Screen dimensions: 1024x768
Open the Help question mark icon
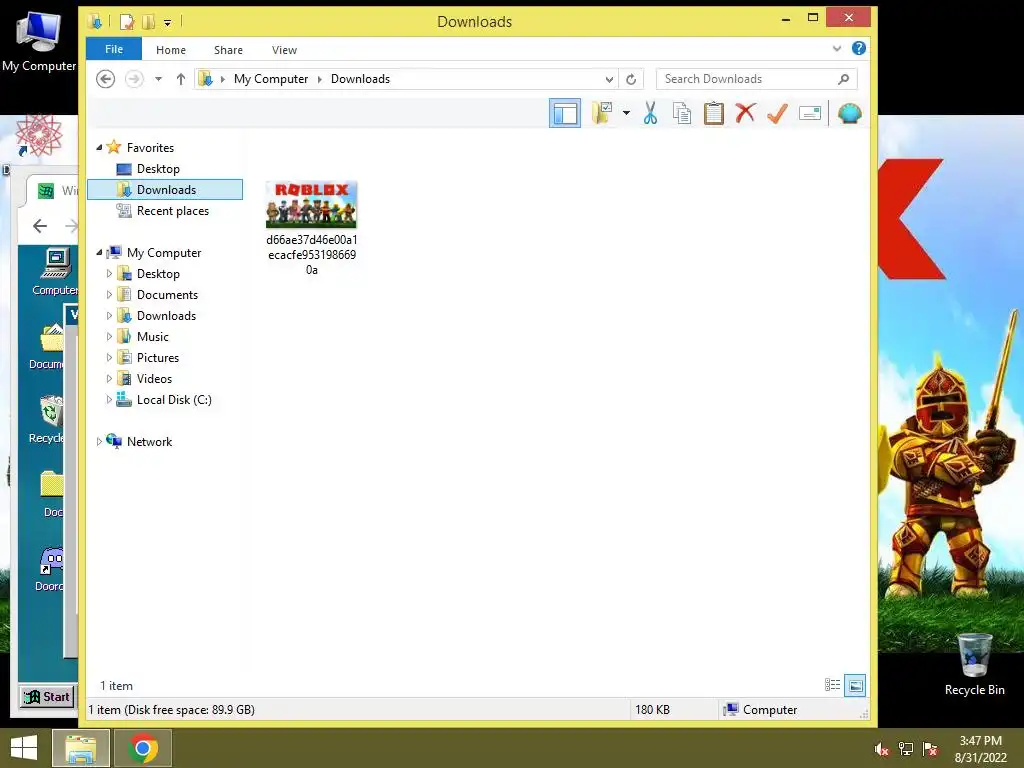tap(859, 48)
